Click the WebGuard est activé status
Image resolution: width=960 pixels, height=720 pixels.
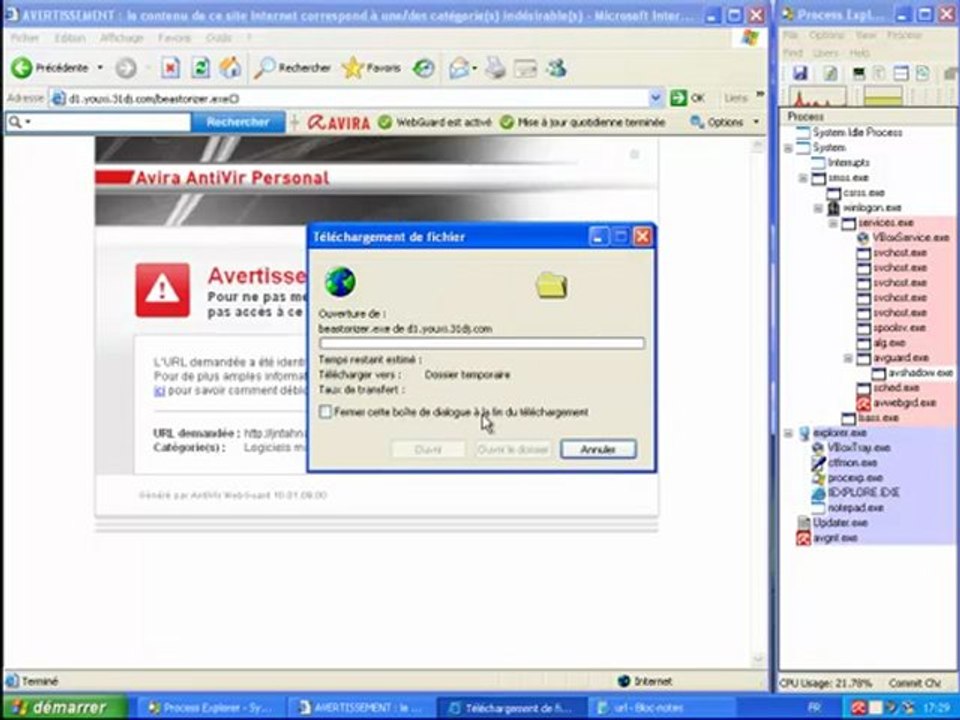click(435, 122)
